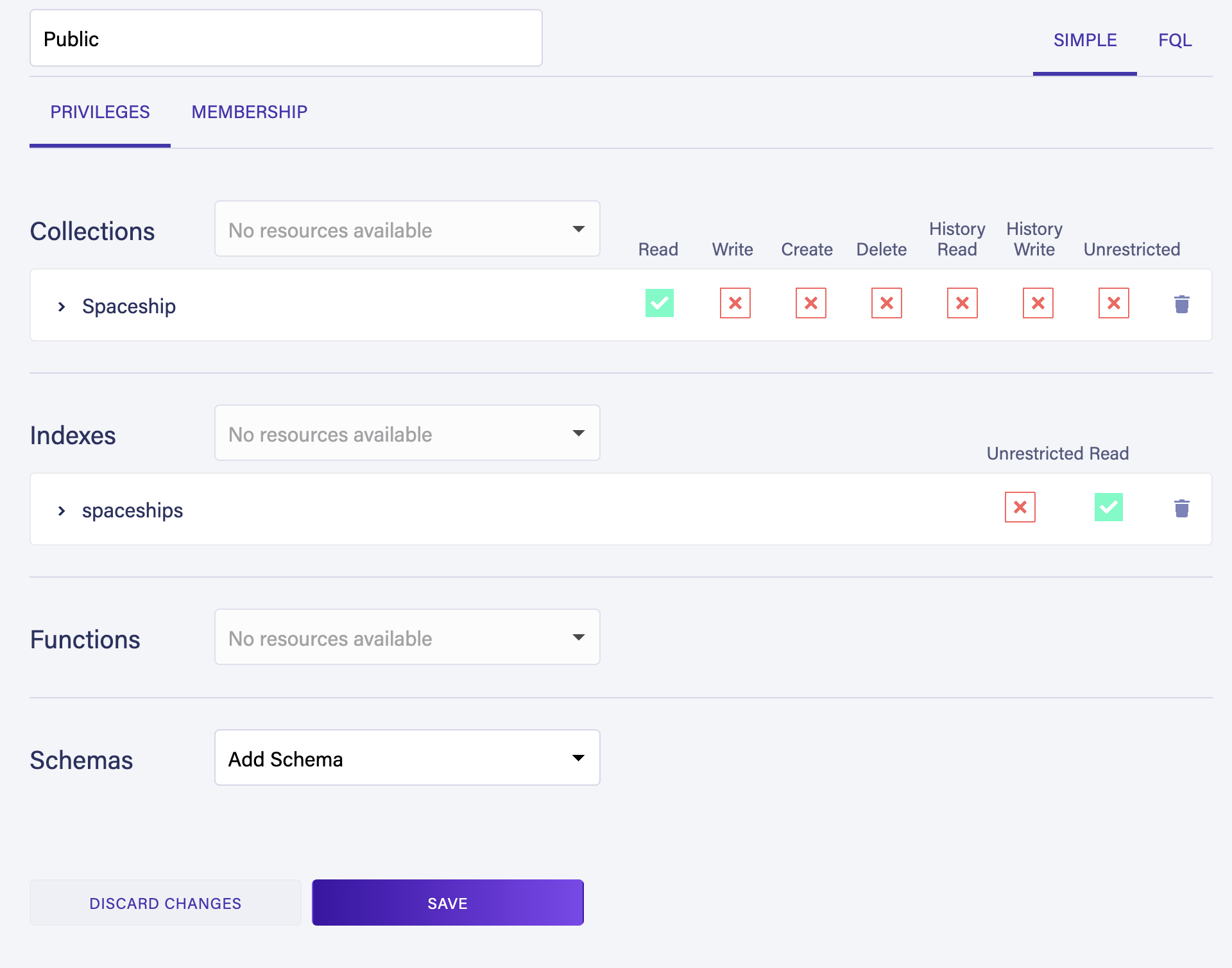The width and height of the screenshot is (1232, 968).
Task: Switch to the PRIVILEGES tab
Action: (100, 112)
